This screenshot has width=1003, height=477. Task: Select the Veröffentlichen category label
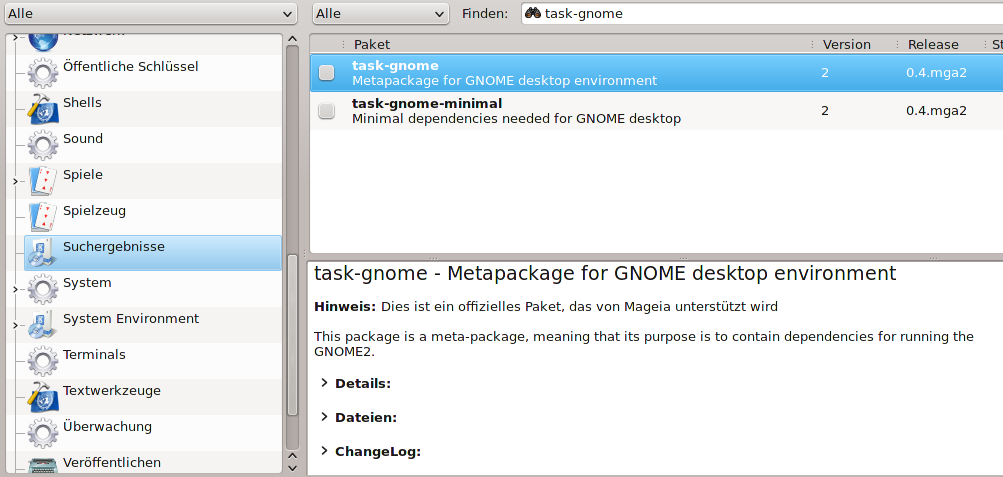pyautogui.click(x=111, y=462)
